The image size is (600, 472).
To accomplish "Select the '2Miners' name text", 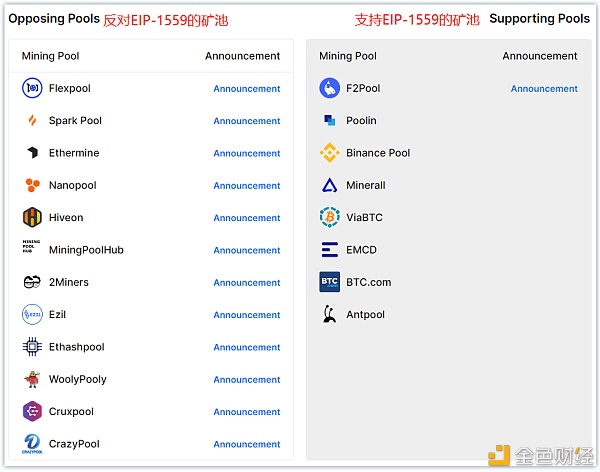I will (68, 282).
